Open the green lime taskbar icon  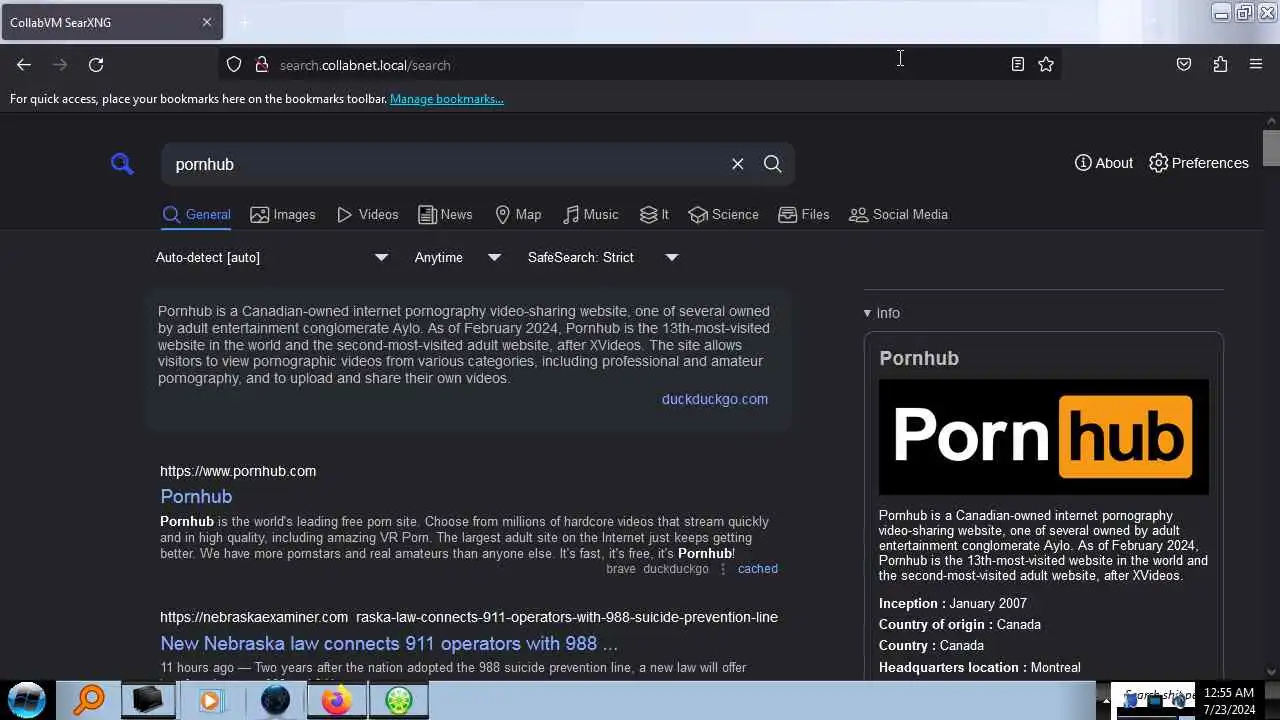(399, 700)
